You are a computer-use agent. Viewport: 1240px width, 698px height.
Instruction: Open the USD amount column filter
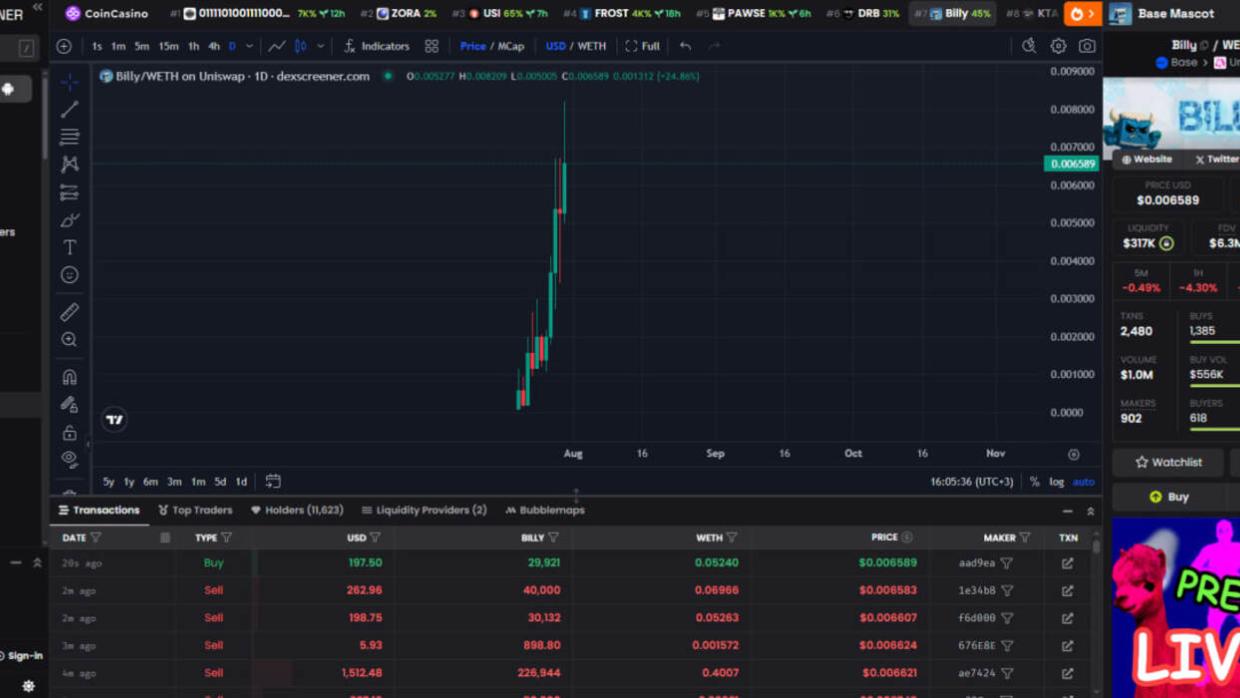coord(375,538)
